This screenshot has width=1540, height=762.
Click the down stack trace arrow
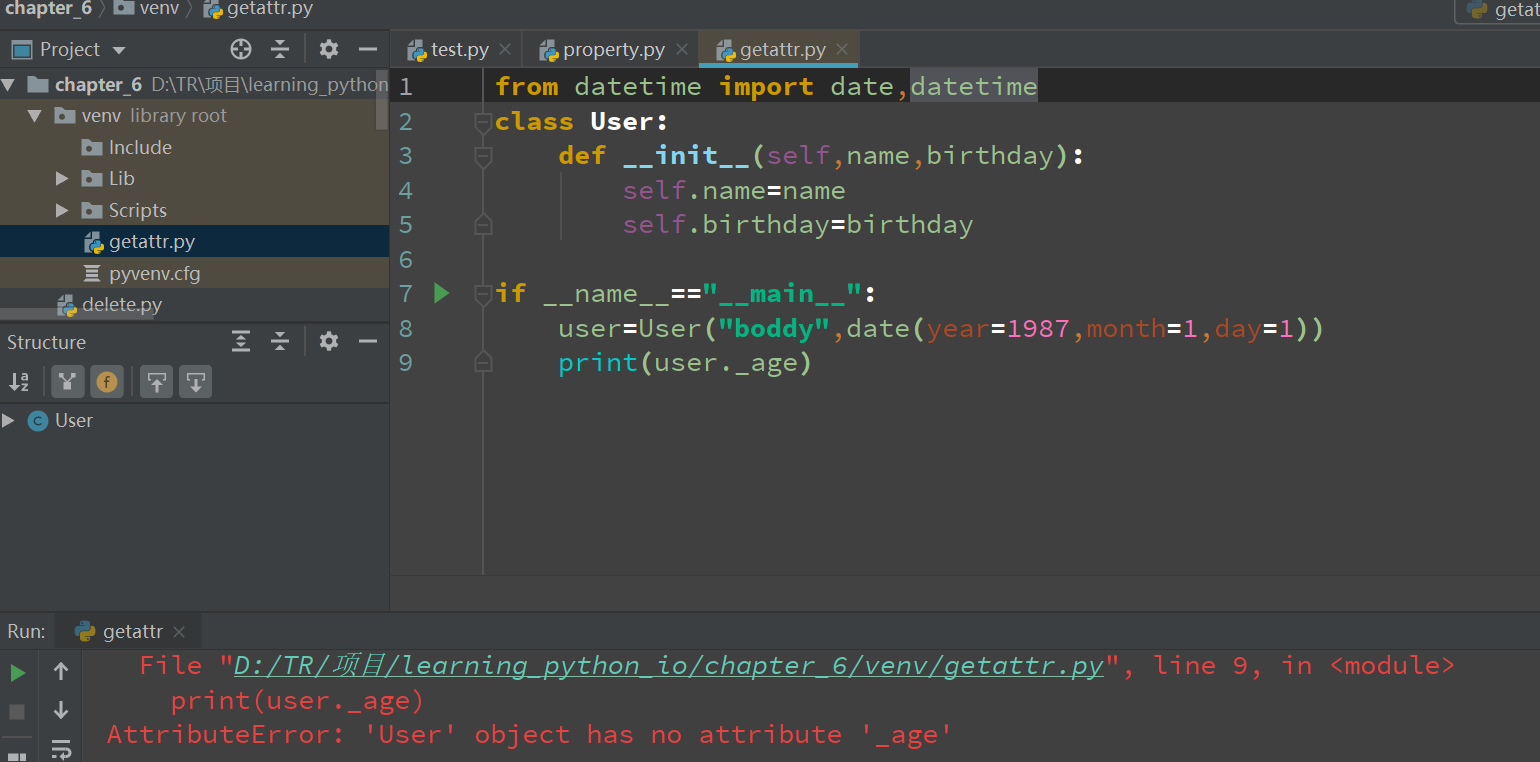pos(61,710)
